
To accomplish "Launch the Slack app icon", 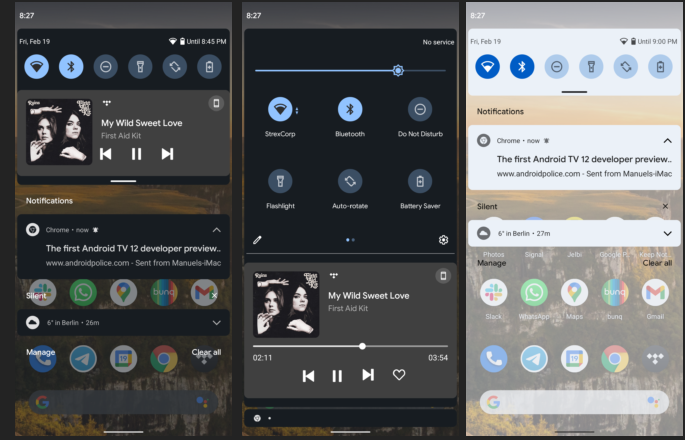I will [493, 292].
